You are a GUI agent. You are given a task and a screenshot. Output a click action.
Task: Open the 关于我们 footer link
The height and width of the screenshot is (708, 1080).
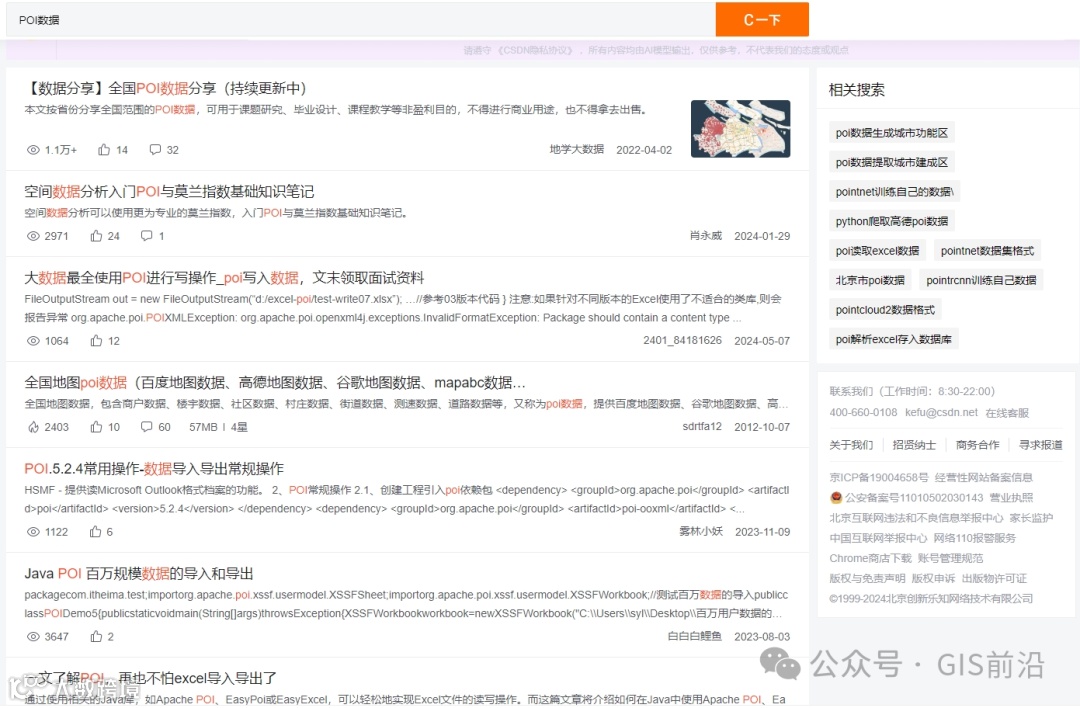[x=851, y=445]
